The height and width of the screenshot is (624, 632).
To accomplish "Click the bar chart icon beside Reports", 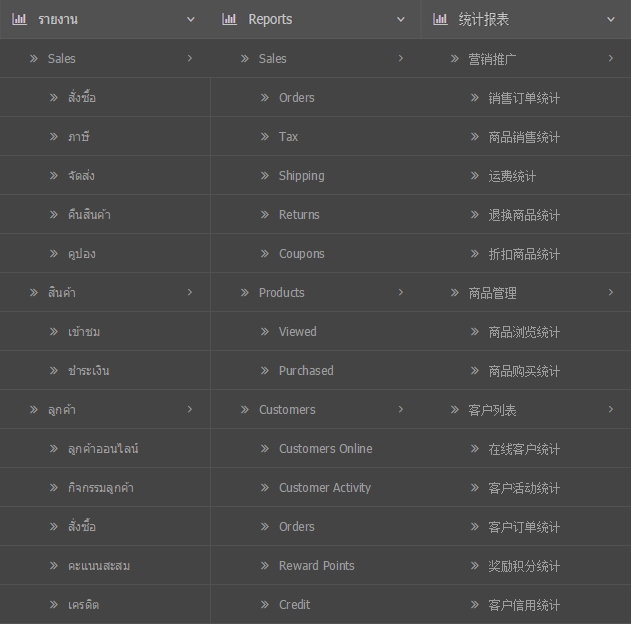I will (230, 19).
